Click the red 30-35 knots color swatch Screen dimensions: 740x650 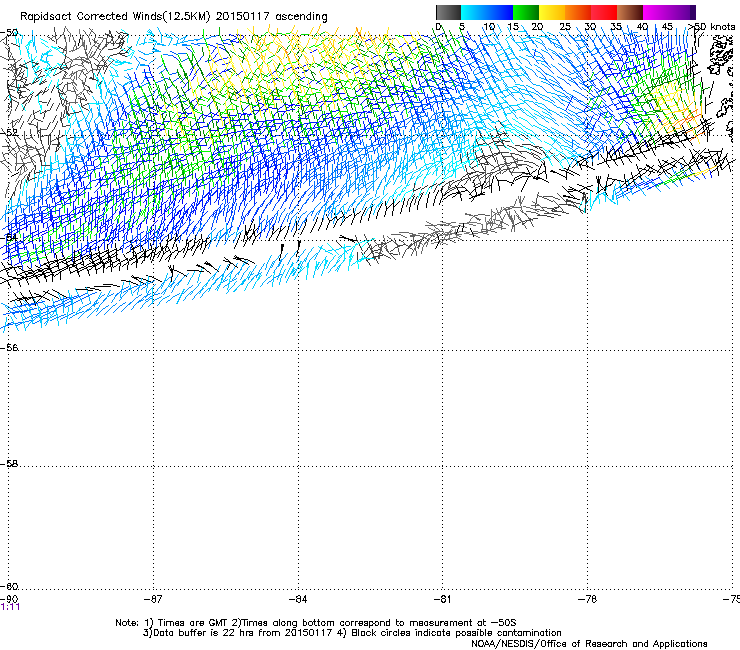604,12
